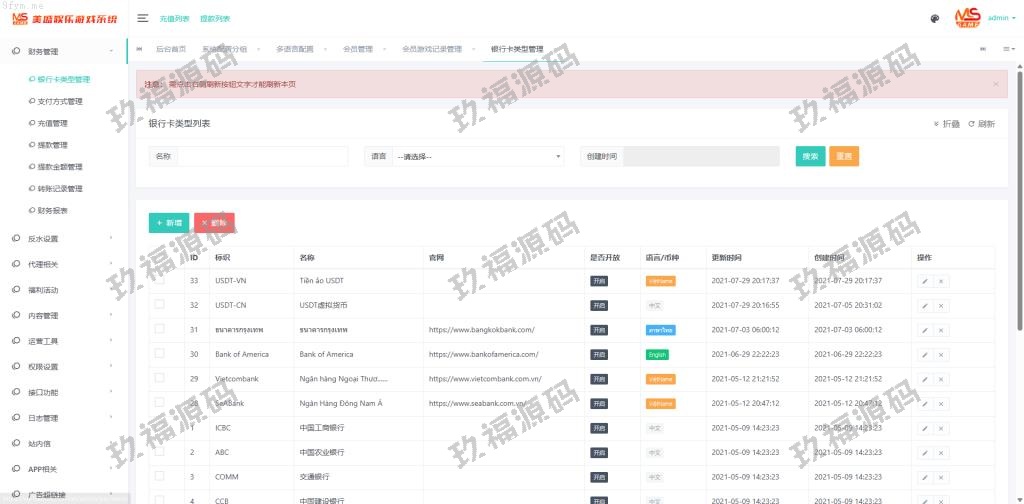Viewport: 1024px width, 504px height.
Task: Click the delete X icon for USDT-CN row
Action: [x=941, y=305]
